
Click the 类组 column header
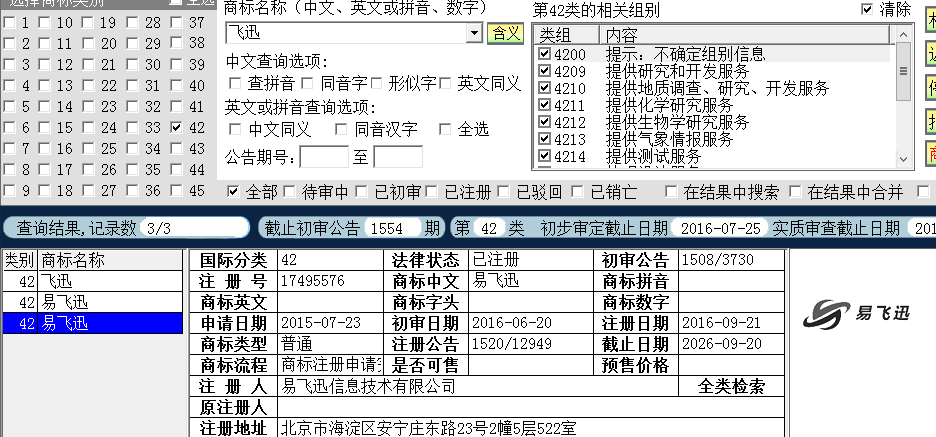[x=566, y=35]
